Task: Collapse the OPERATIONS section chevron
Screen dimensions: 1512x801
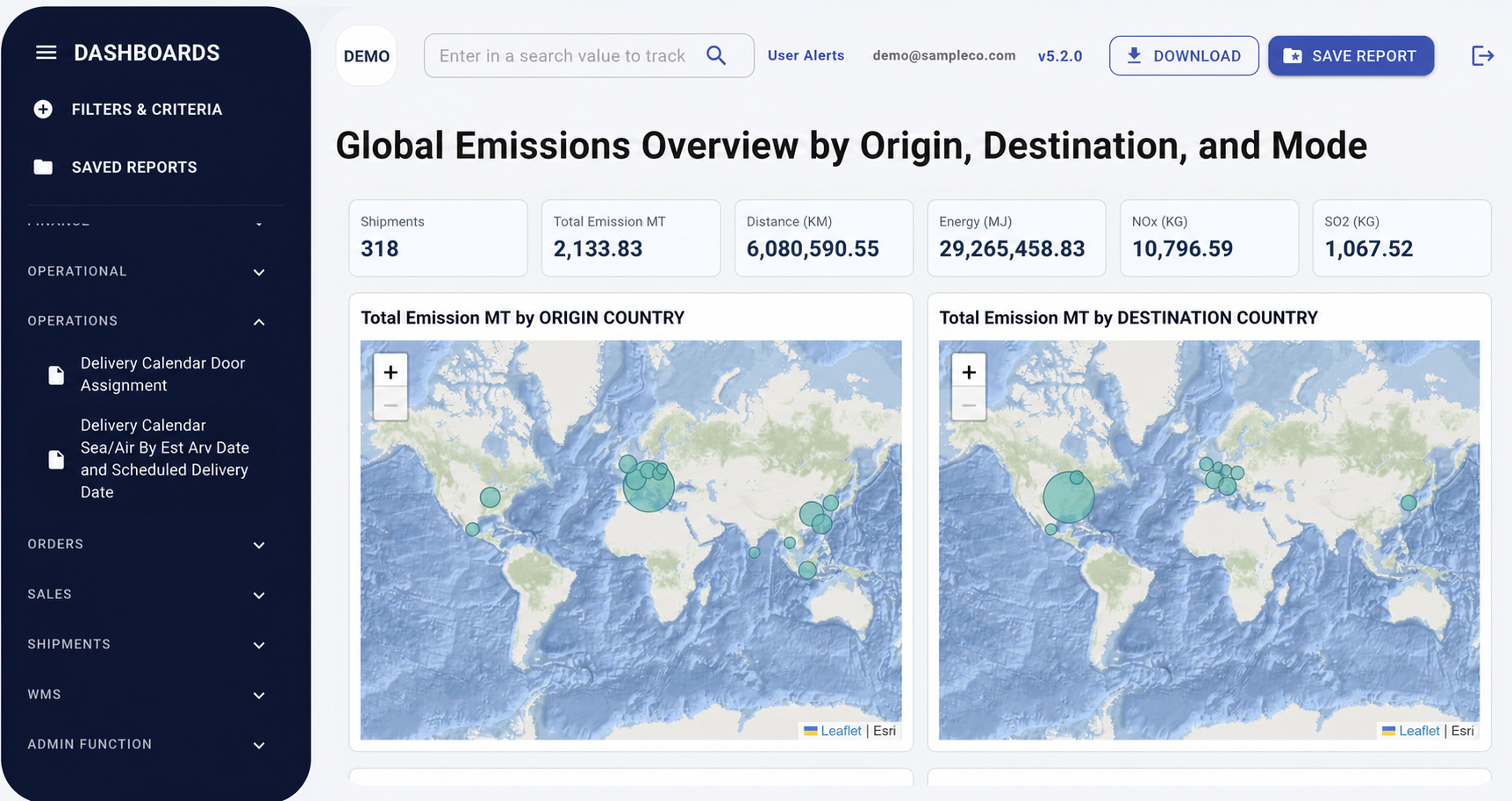Action: click(259, 322)
